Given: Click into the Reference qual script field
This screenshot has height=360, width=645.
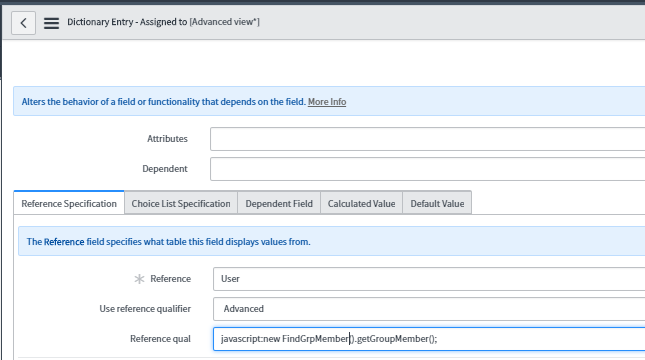Looking at the screenshot, I should pyautogui.click(x=429, y=339).
